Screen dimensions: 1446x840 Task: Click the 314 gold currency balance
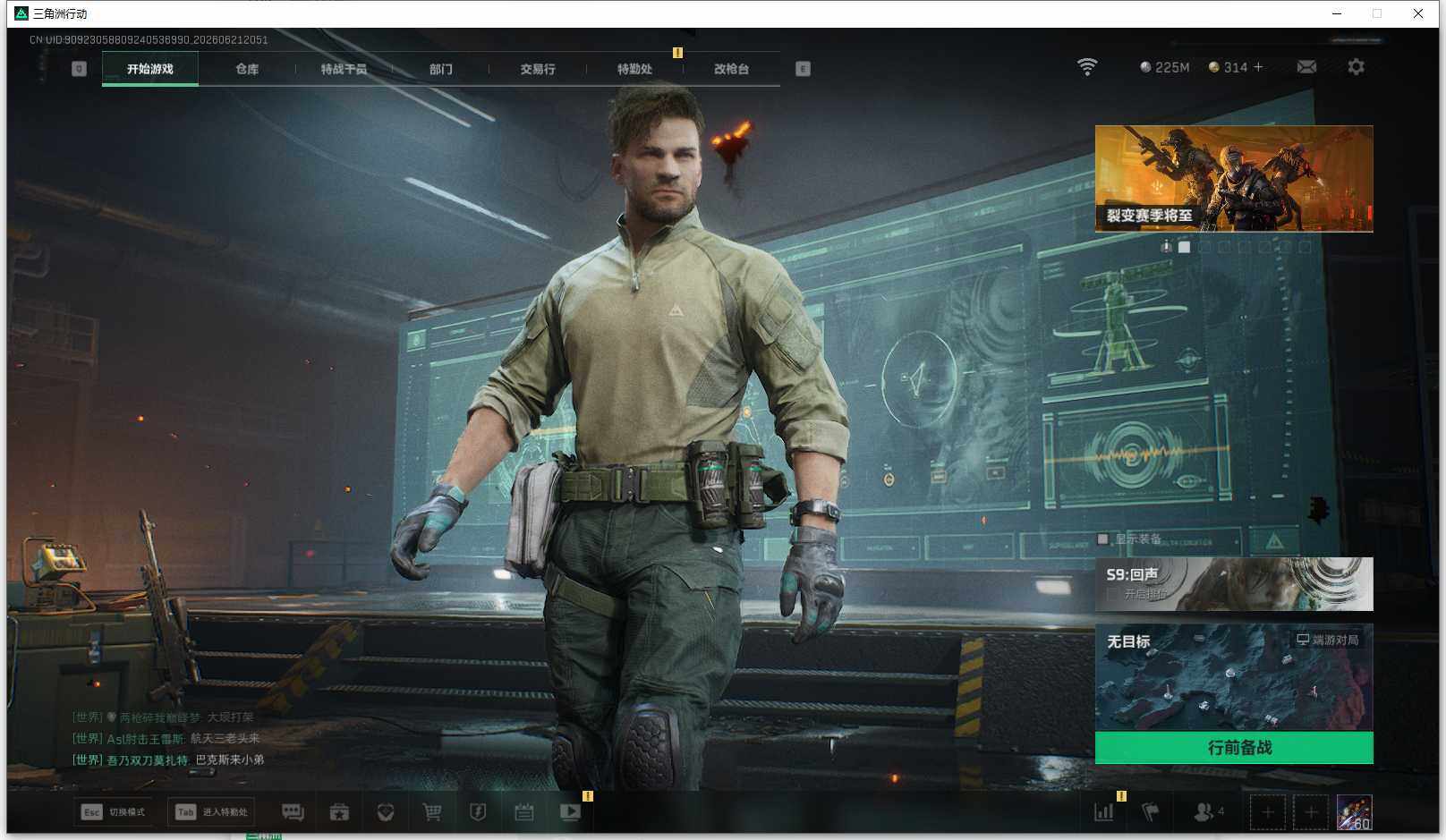(1228, 67)
